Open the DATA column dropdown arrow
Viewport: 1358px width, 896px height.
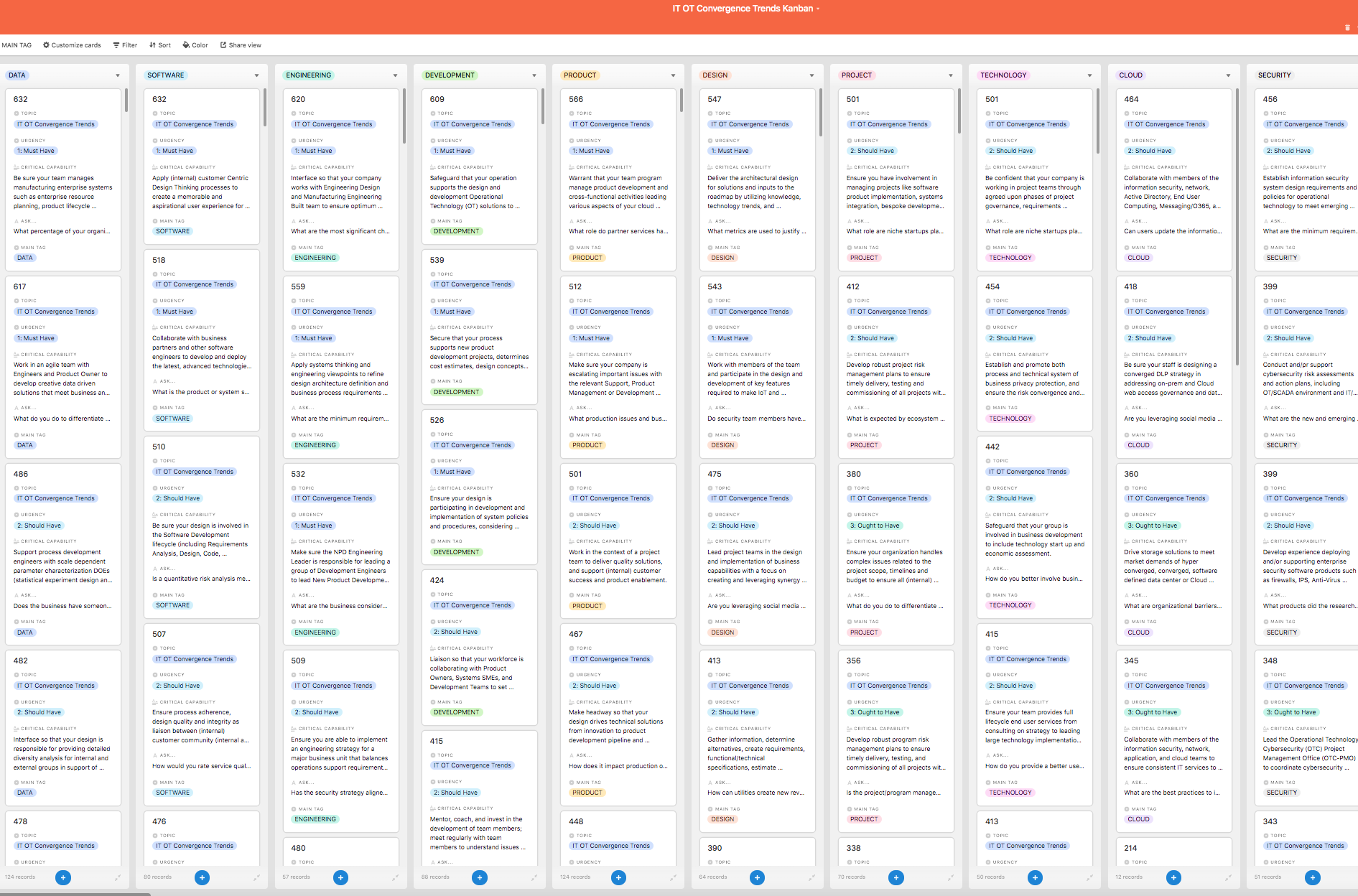point(118,75)
